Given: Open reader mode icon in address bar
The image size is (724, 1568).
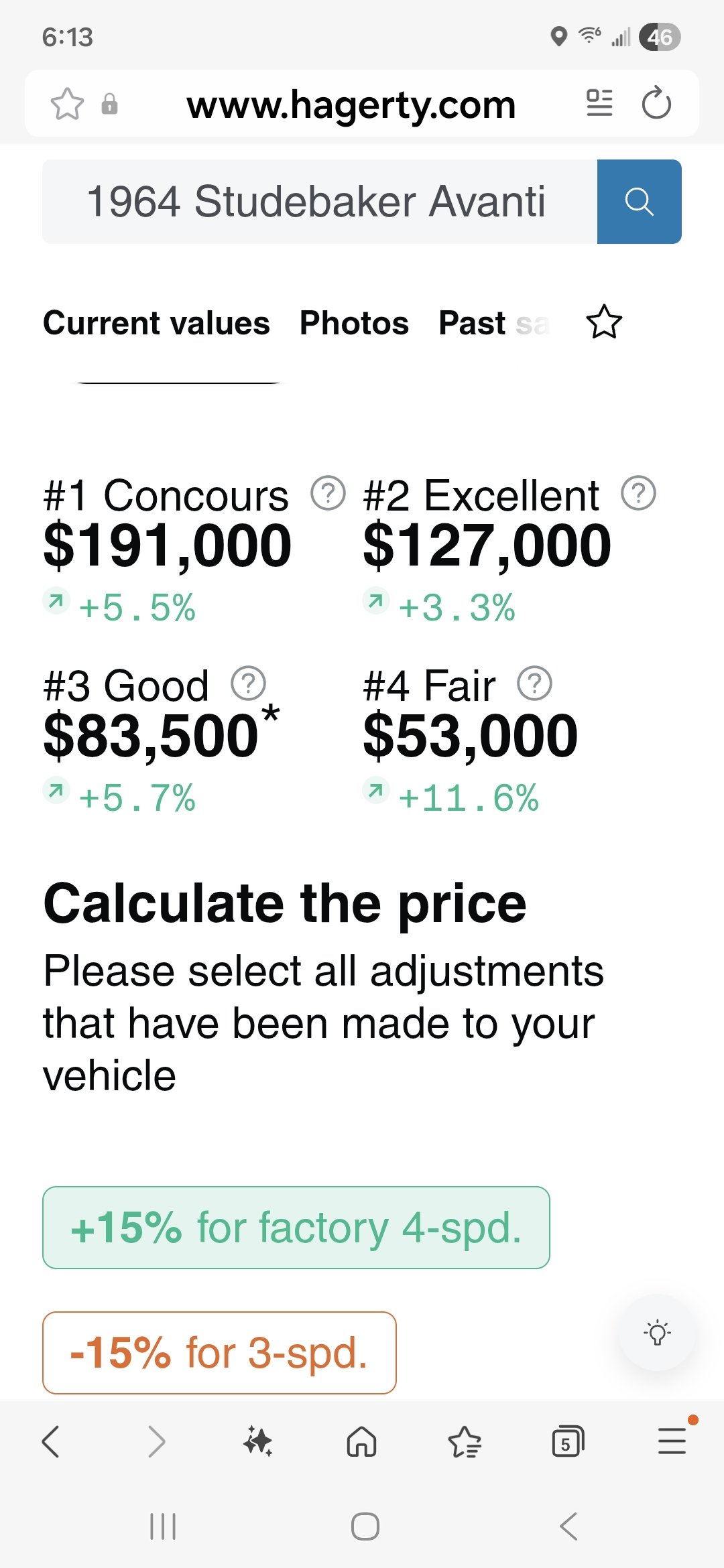Looking at the screenshot, I should (599, 104).
